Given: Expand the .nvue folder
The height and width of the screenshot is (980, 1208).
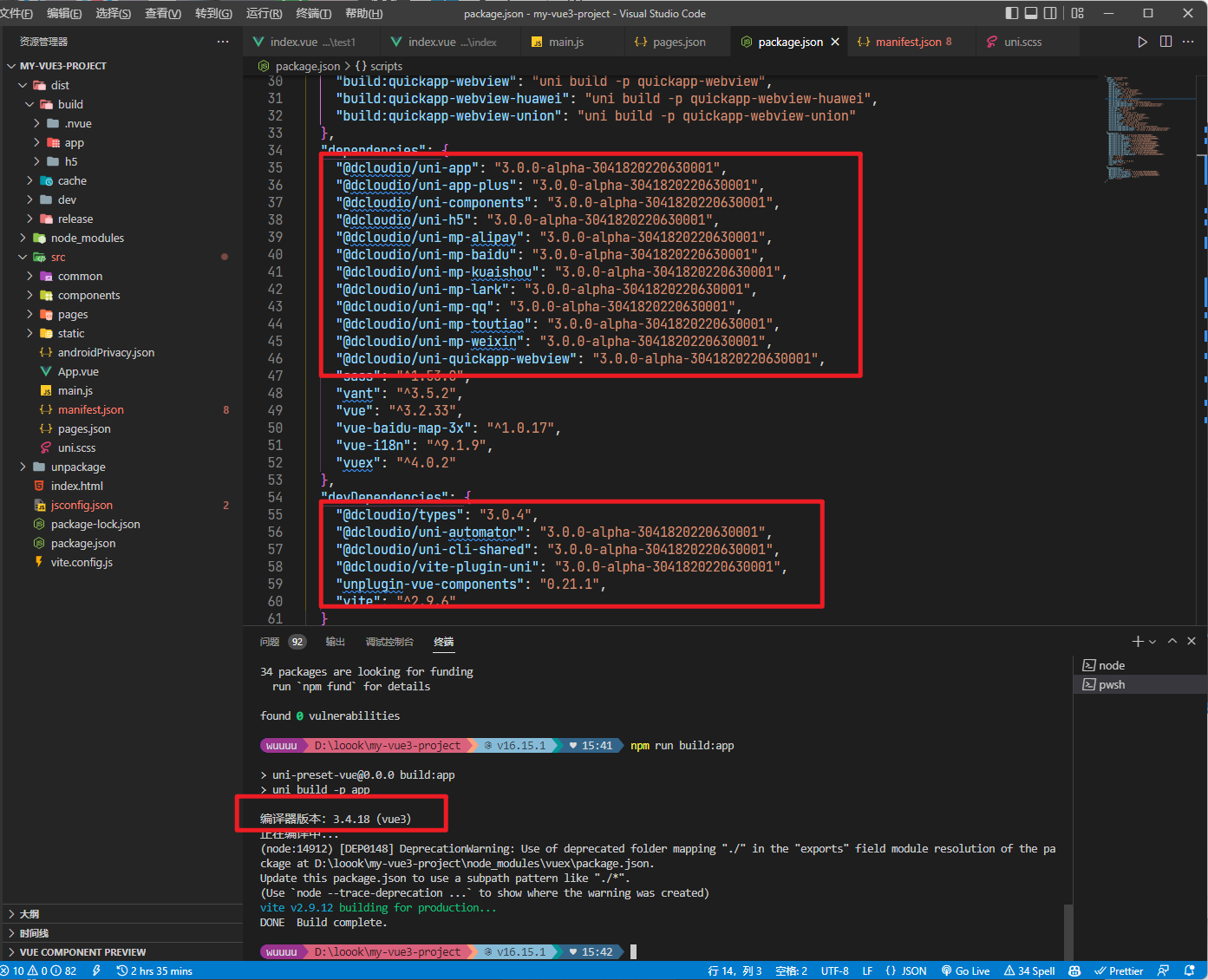Looking at the screenshot, I should [x=36, y=123].
